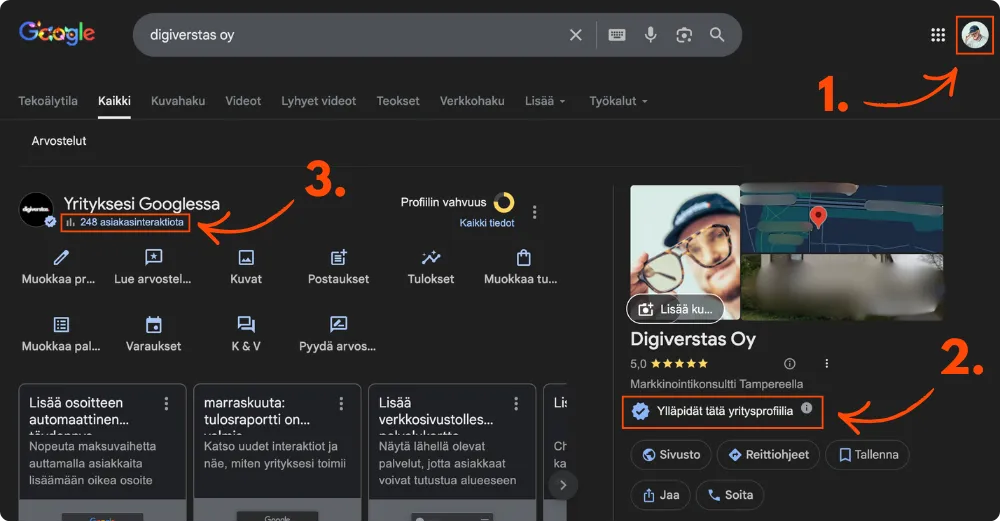Screen dimensions: 1000x522
Task: Open the Lisää verkkosivustolles card
Action: [x=452, y=452]
